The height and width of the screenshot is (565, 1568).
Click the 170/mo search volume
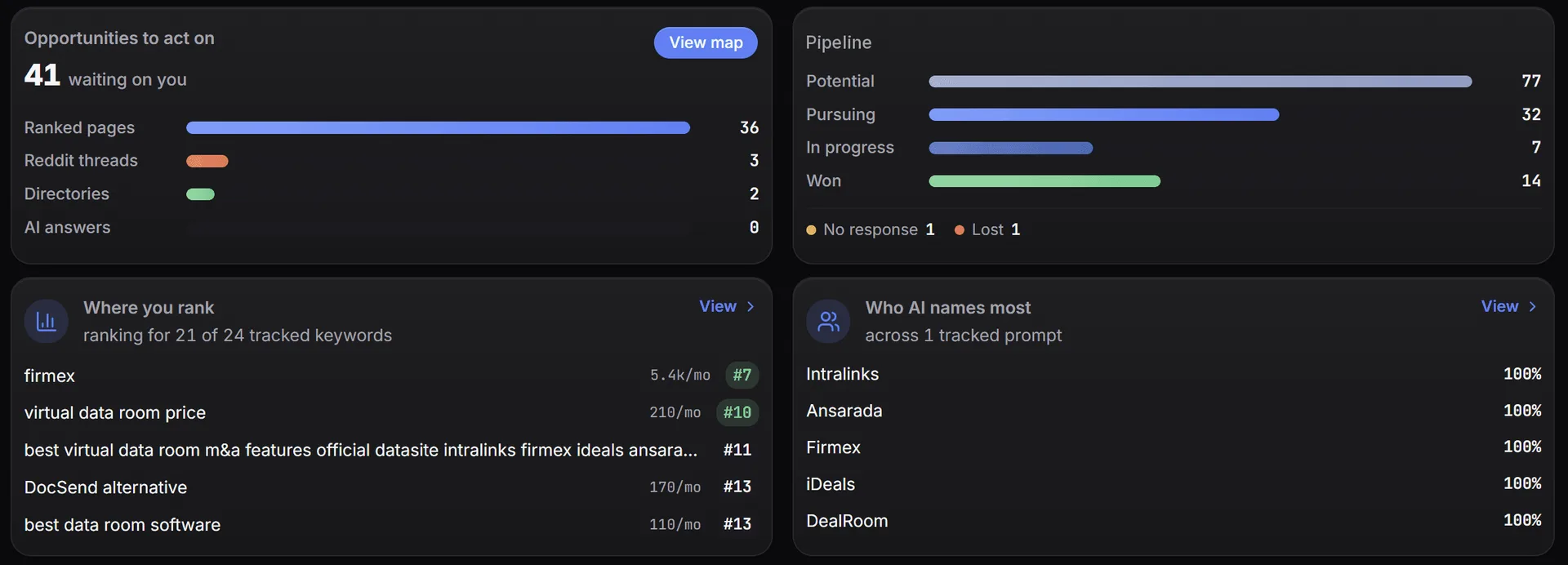pos(675,487)
